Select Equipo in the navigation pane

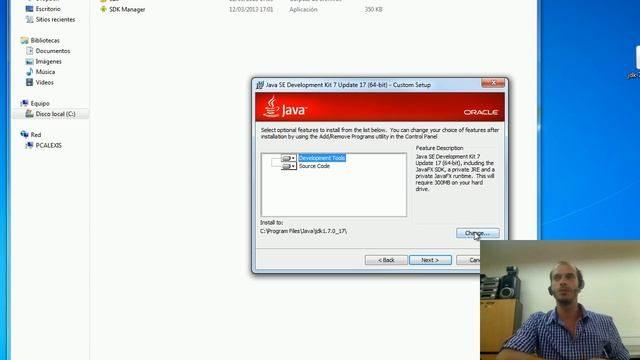pos(40,103)
